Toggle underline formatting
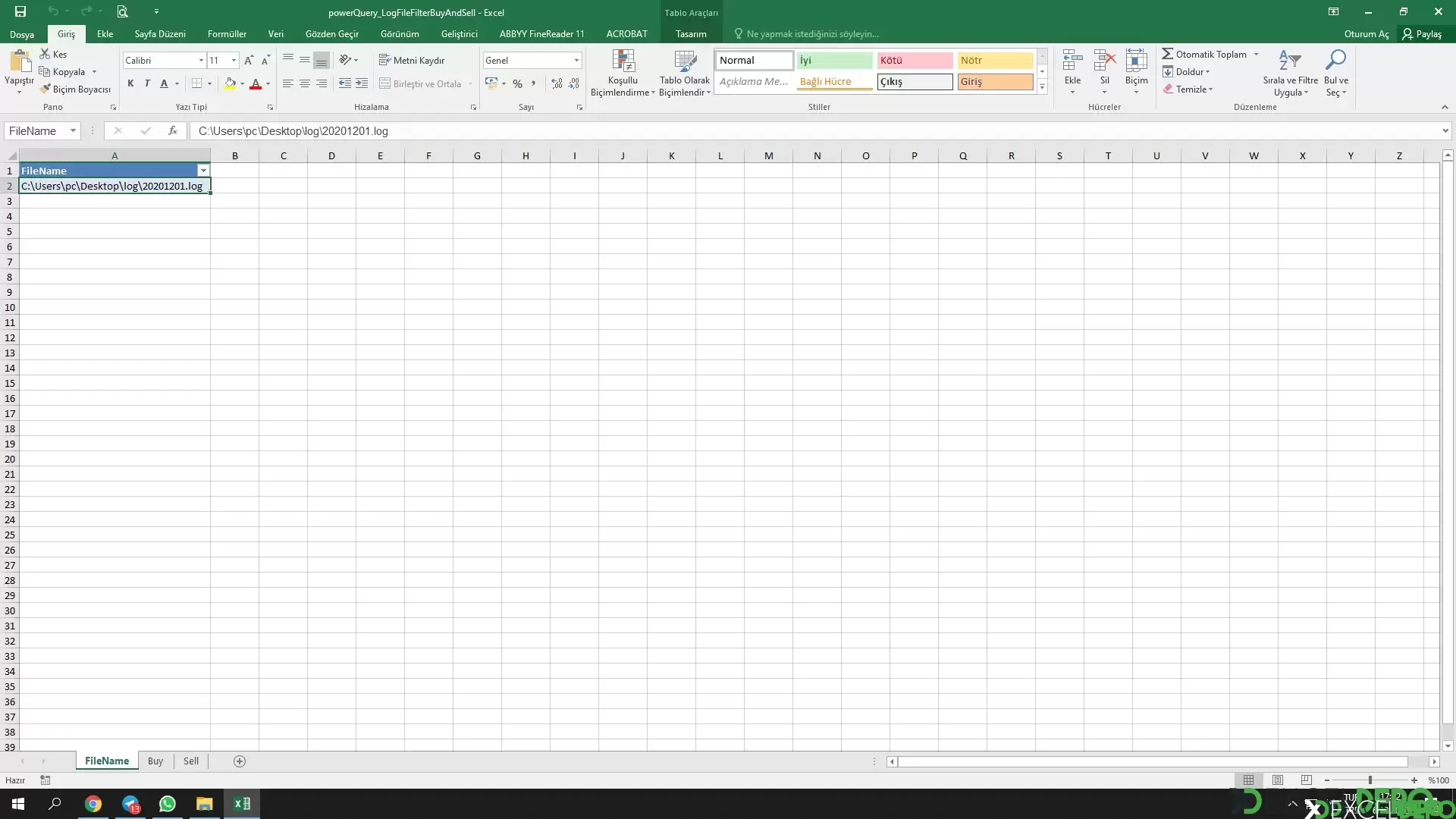This screenshot has width=1456, height=819. [x=164, y=83]
